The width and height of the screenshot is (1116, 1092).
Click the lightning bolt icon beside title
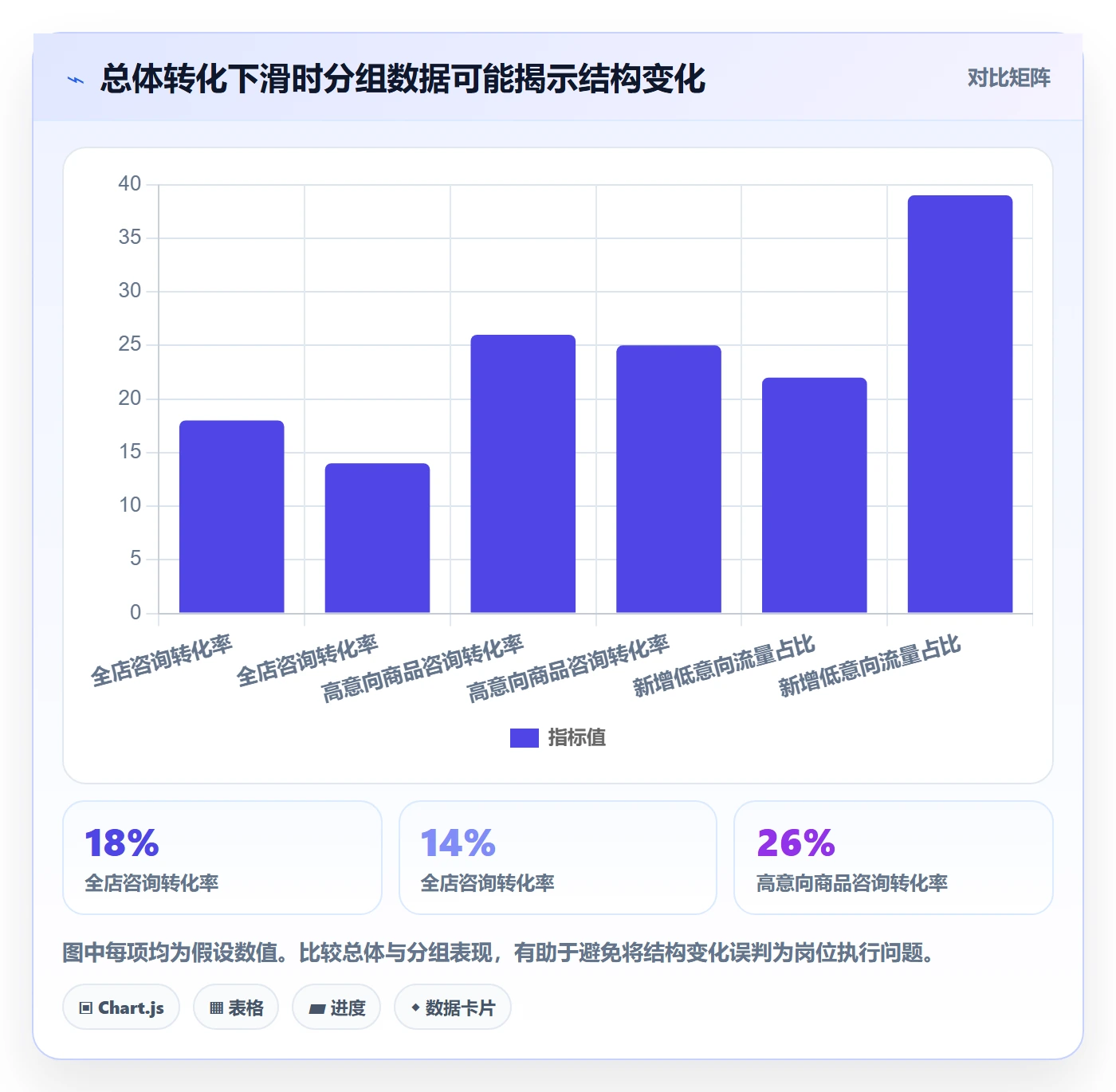pos(76,80)
